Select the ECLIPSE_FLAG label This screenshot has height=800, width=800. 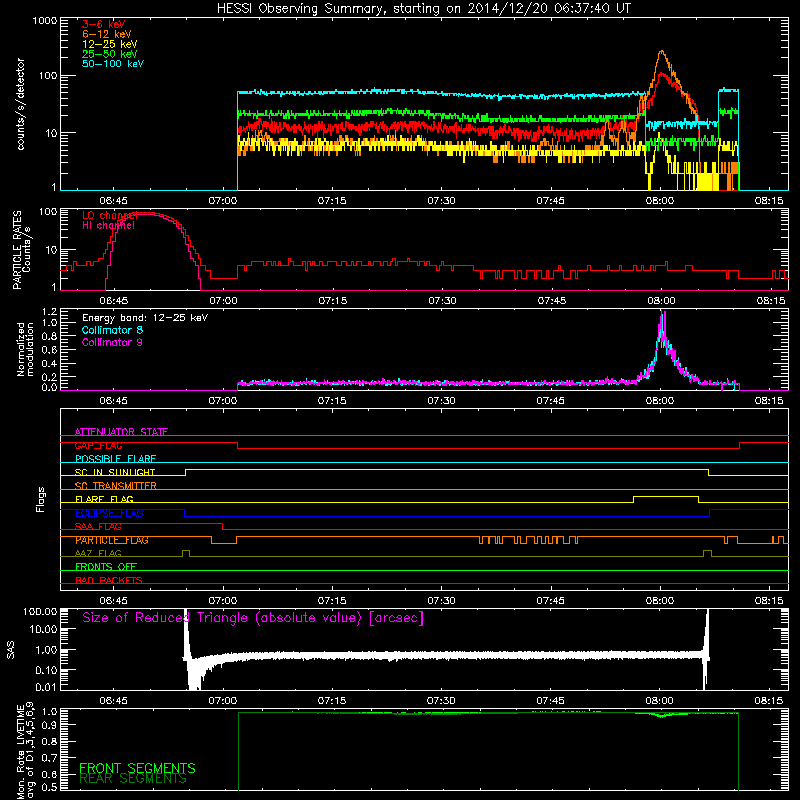pyautogui.click(x=109, y=513)
